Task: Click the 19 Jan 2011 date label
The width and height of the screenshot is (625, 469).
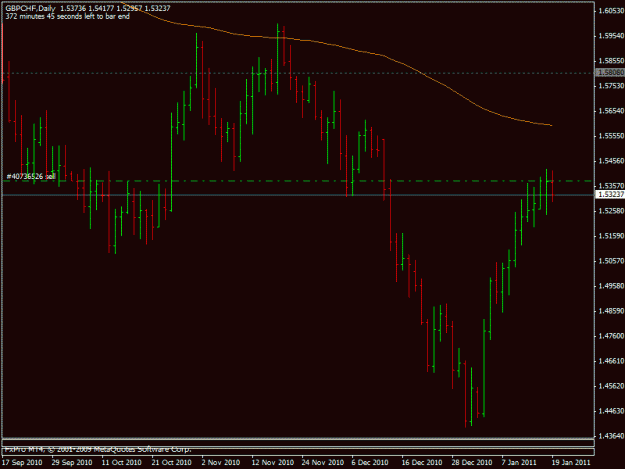Action: pyautogui.click(x=571, y=462)
